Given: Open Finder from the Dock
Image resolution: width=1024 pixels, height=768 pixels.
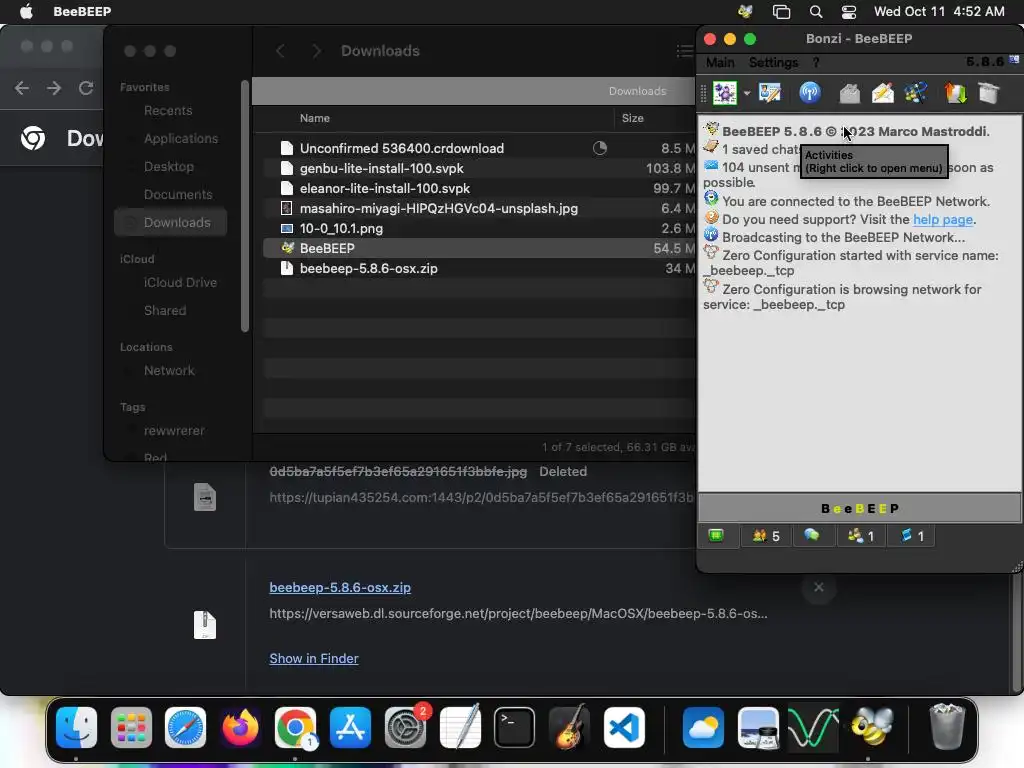Looking at the screenshot, I should click(x=76, y=728).
